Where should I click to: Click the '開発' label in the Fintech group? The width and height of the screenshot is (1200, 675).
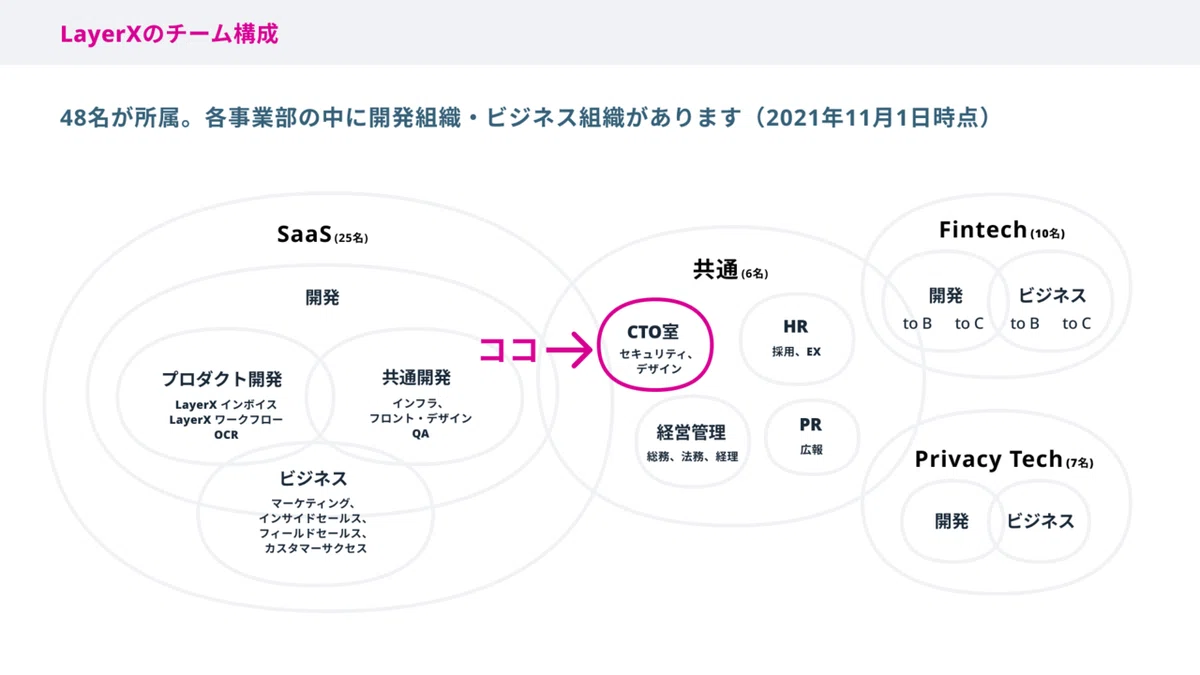point(946,296)
